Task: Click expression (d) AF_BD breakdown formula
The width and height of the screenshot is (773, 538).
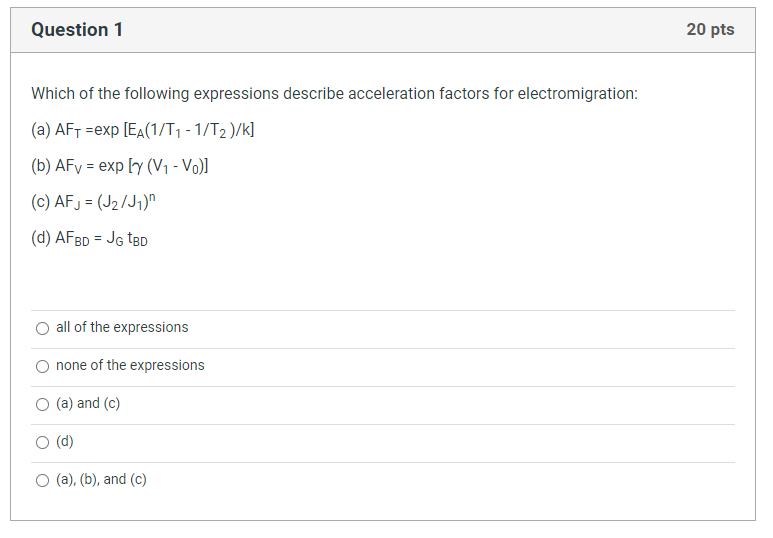Action: (90, 239)
